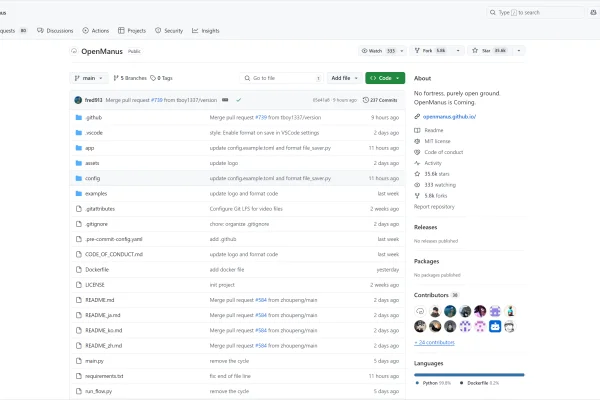Open the openmanus.github.io link
The height and width of the screenshot is (400, 600).
449,117
